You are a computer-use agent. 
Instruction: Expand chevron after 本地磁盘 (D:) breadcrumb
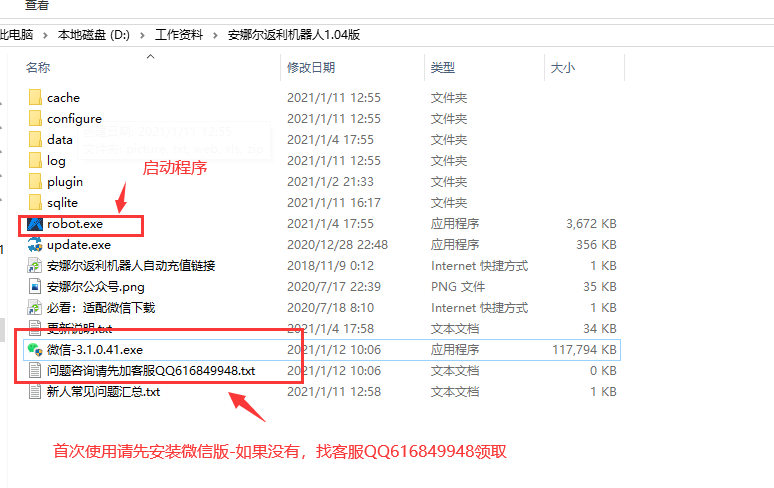143,35
